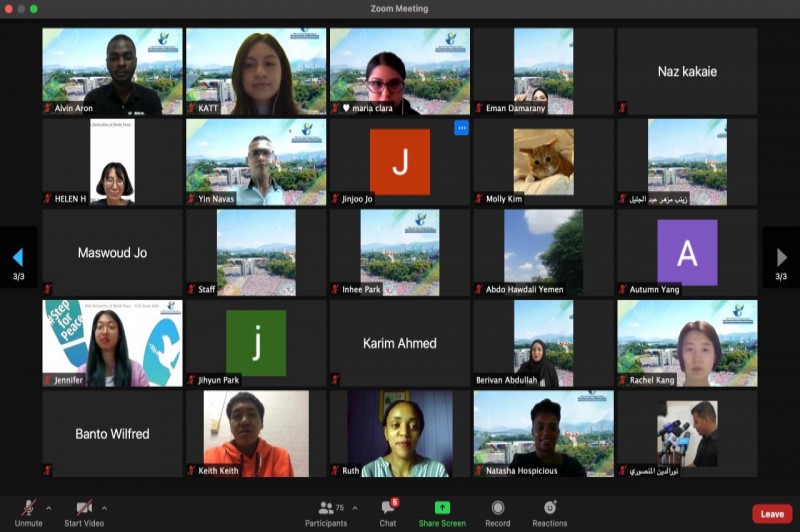Start Video from the toolbar

[x=84, y=509]
